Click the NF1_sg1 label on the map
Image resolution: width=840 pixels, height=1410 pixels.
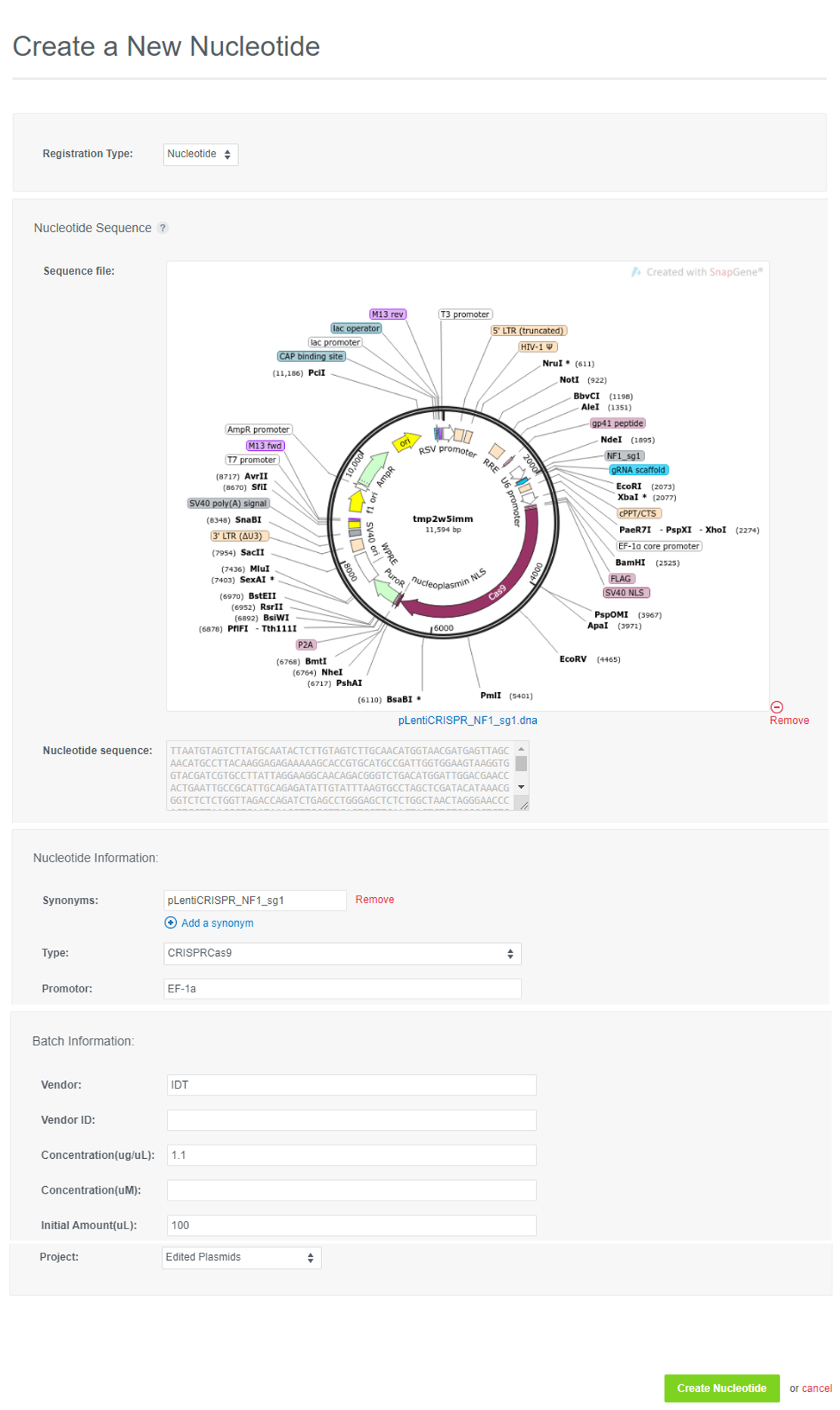624,456
